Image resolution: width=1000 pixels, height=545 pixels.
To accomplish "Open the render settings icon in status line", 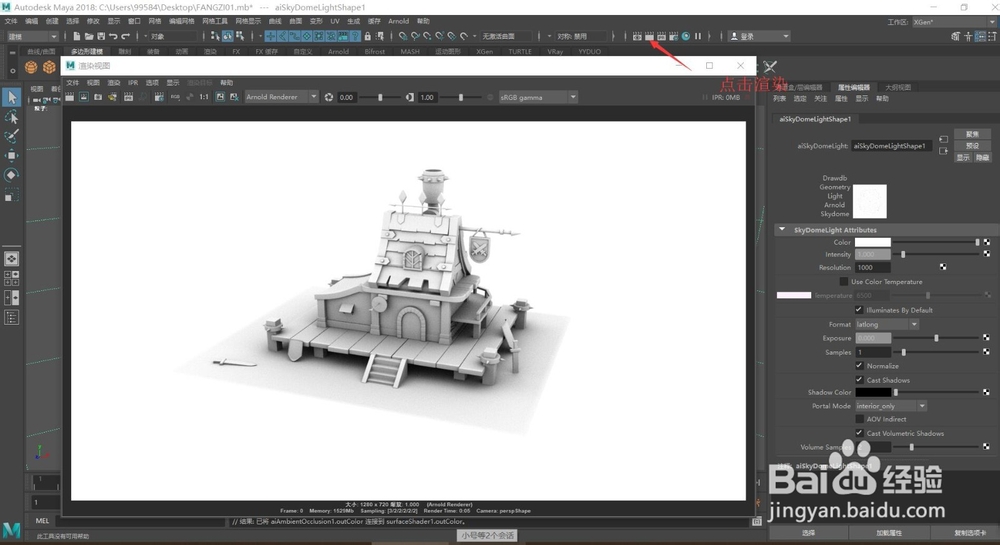I will point(673,36).
